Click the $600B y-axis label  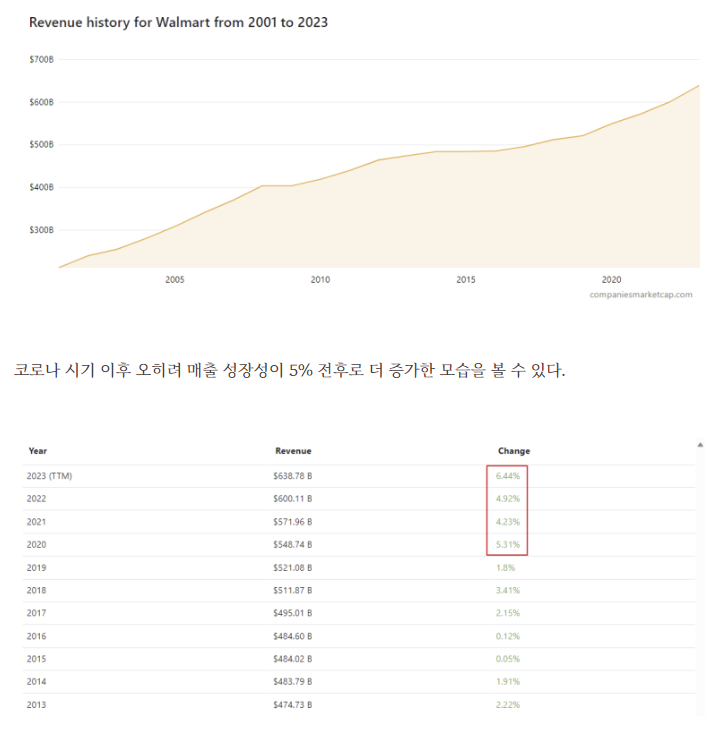click(x=42, y=102)
